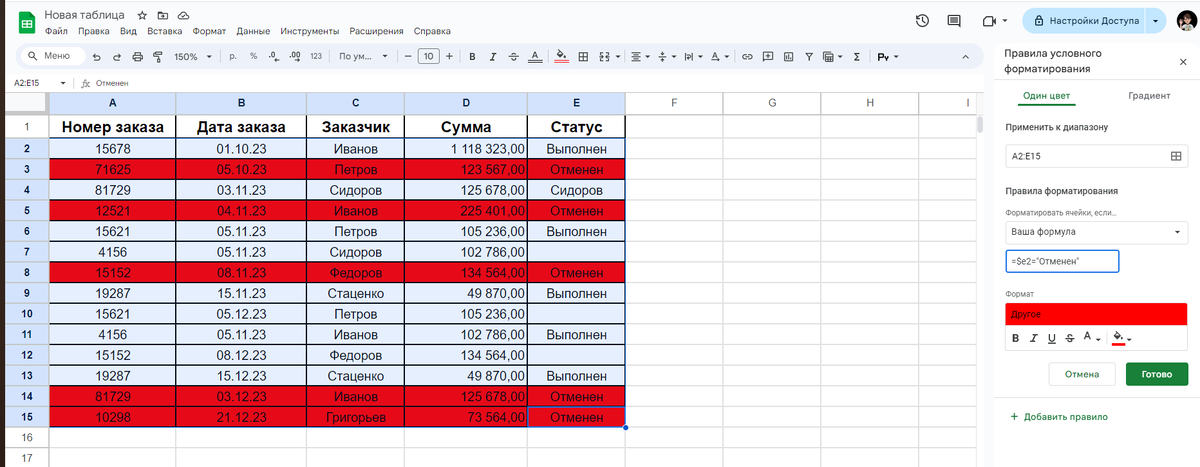This screenshot has height=467, width=1200.
Task: Activate the paint format tool
Action: click(156, 57)
